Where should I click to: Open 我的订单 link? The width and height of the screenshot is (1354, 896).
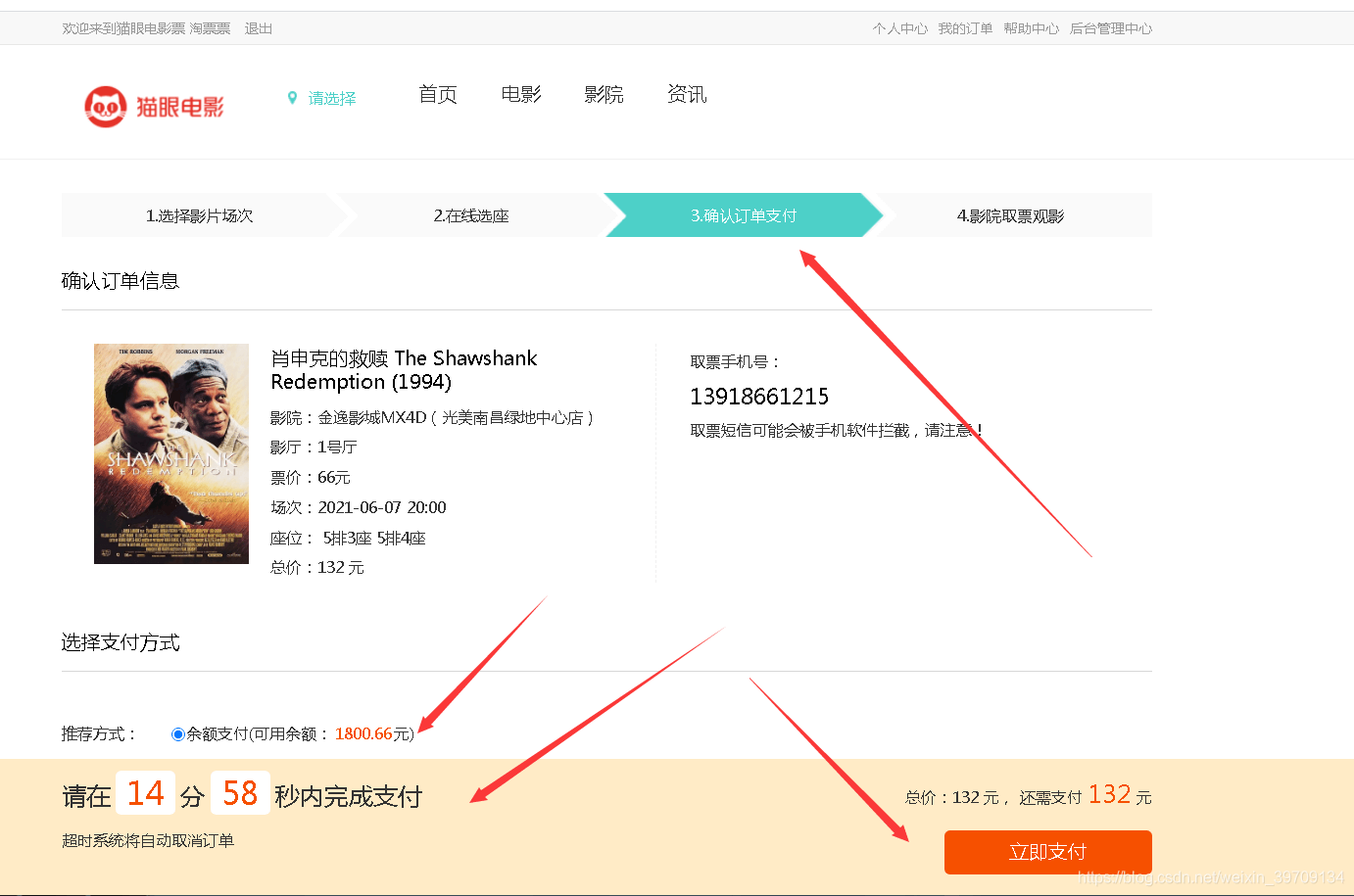[x=965, y=28]
